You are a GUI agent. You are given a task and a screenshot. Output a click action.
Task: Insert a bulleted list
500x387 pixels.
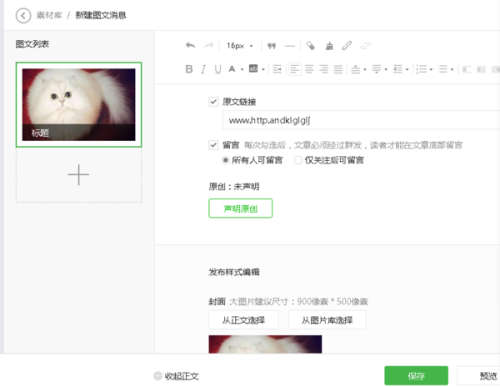coord(443,69)
